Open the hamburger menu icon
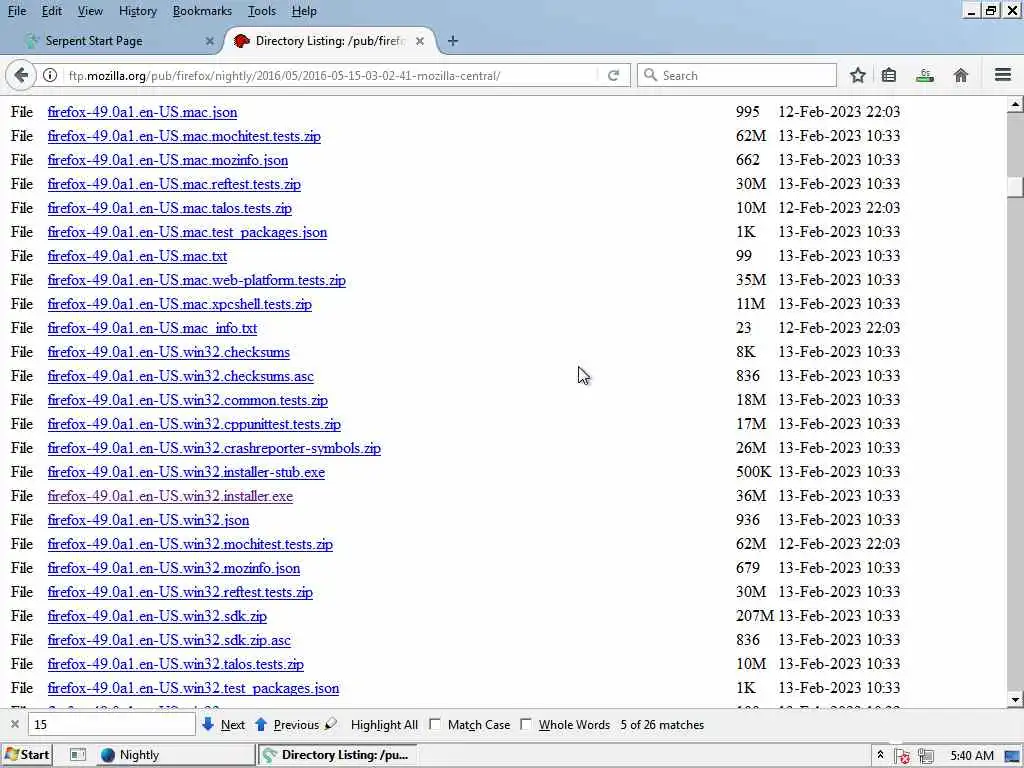Screen dimensions: 1024x768 1003,74
